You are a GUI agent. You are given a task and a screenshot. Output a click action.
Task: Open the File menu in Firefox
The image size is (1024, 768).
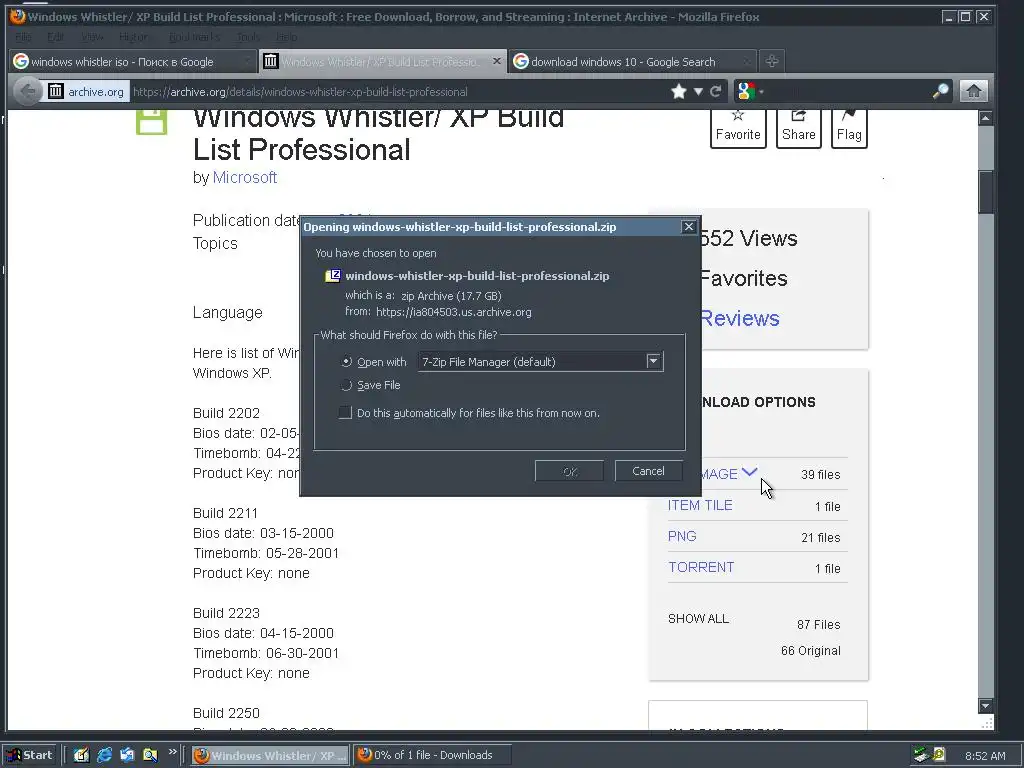pos(23,37)
